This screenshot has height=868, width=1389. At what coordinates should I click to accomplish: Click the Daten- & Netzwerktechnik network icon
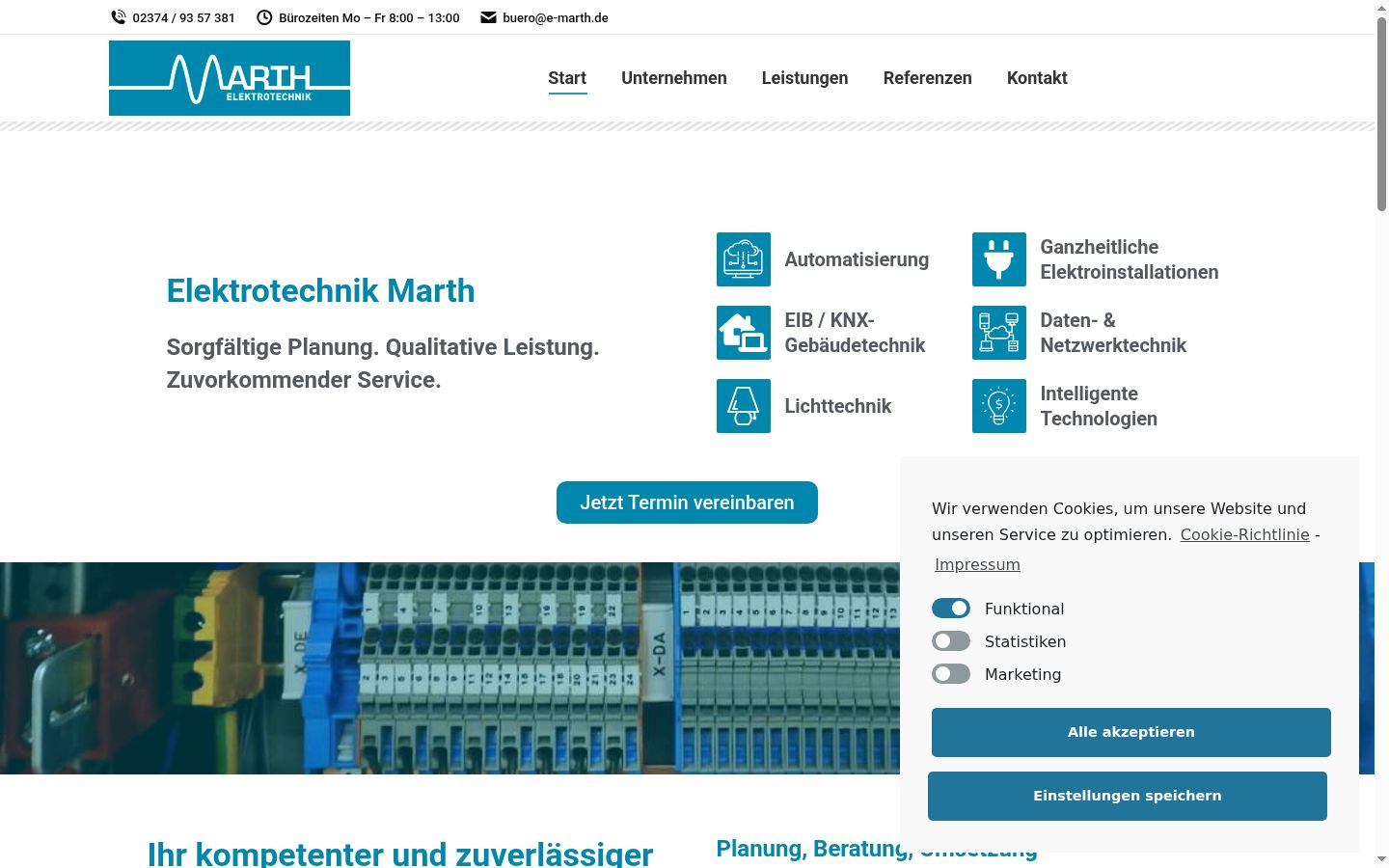click(999, 333)
